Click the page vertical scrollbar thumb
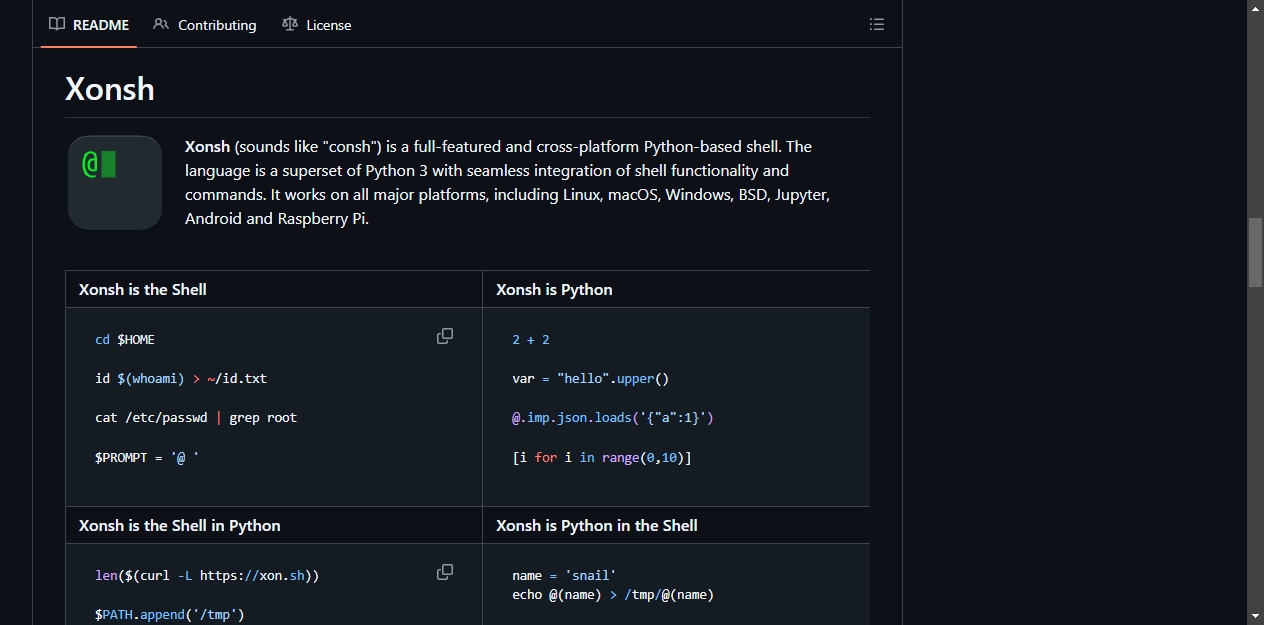This screenshot has height=625, width=1264. (x=1255, y=252)
